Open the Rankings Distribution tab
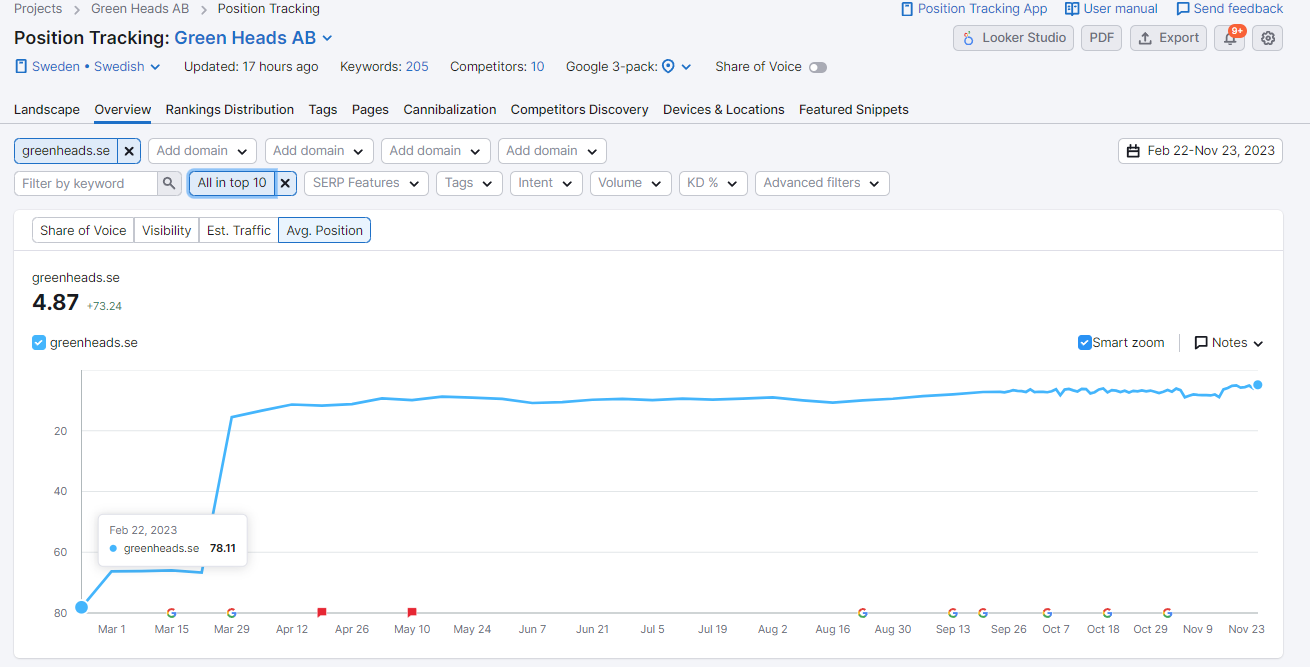This screenshot has height=667, width=1310. (230, 110)
